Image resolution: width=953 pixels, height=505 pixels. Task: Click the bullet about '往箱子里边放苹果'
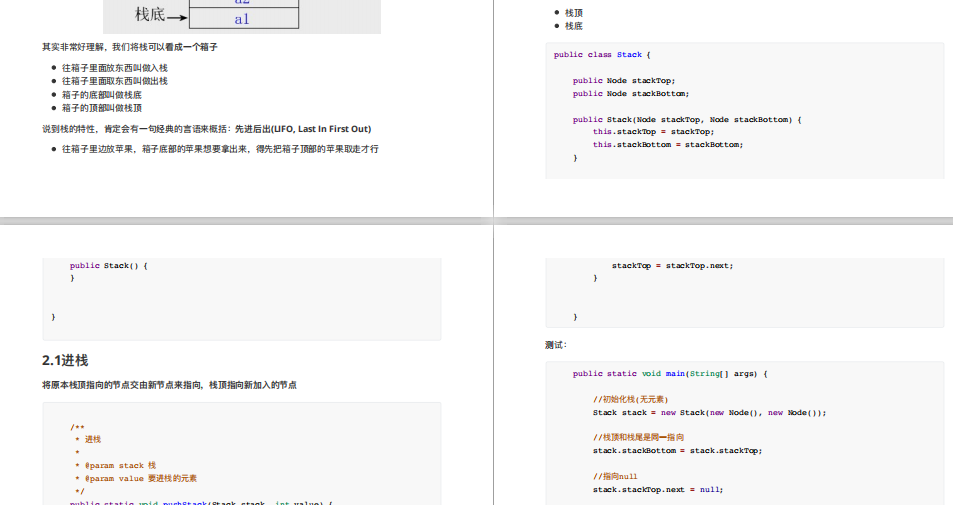click(220, 149)
